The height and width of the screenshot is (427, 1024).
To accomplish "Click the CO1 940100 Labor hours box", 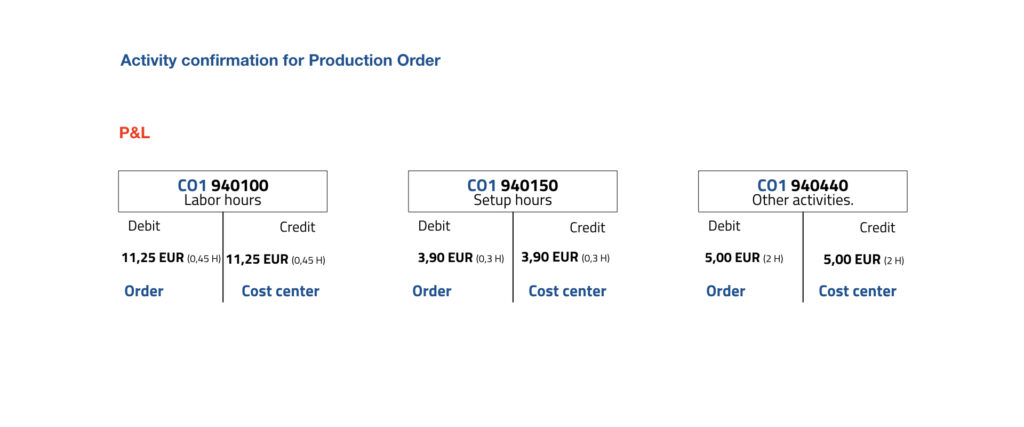I will tap(222, 191).
